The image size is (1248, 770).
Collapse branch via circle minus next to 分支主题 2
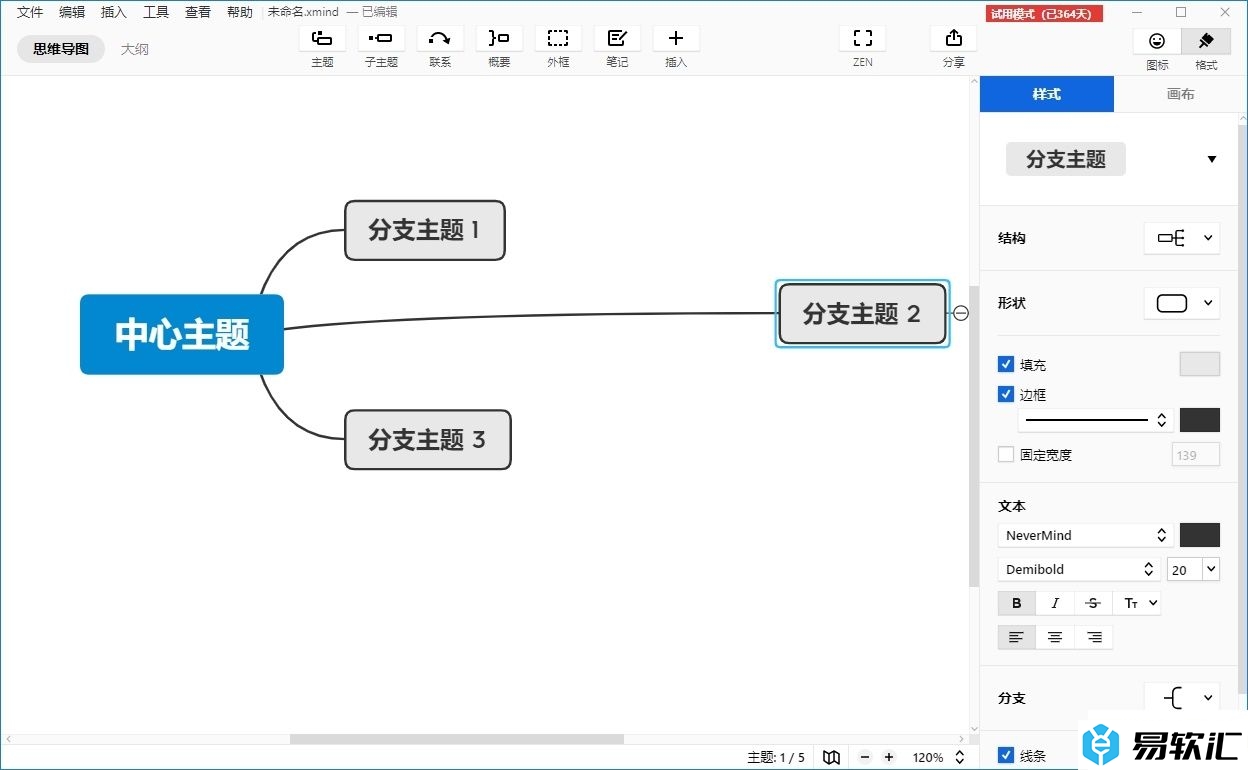pyautogui.click(x=961, y=313)
